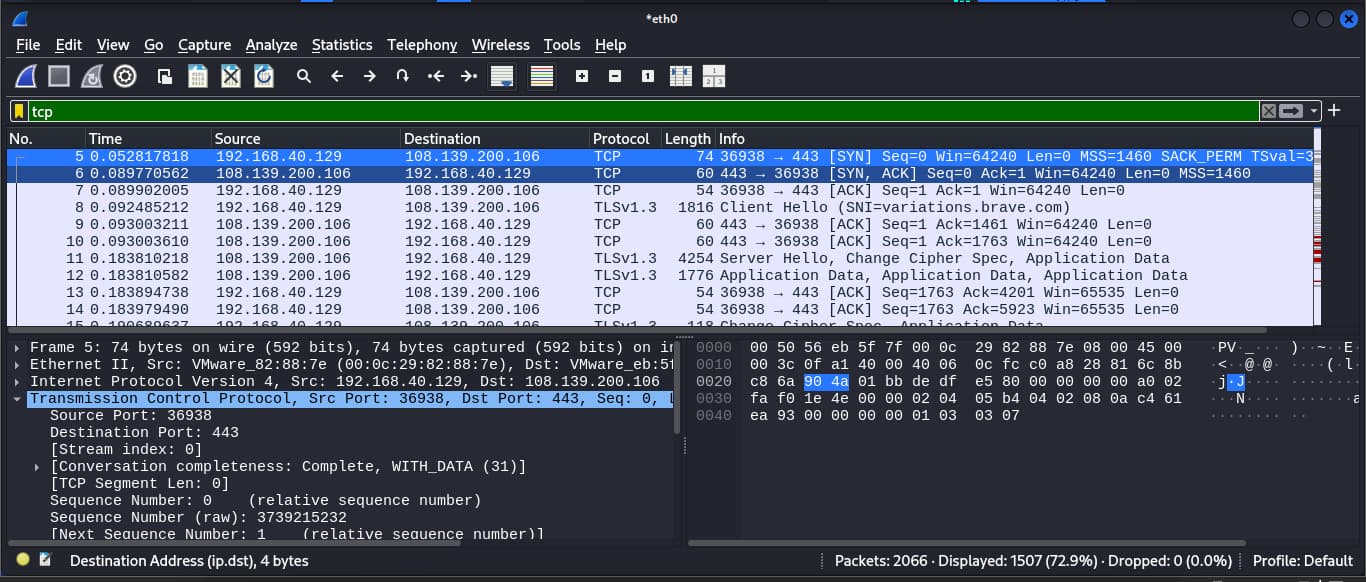Screen dimensions: 1366x582
Task: Edit capture file properties status icon
Action: coord(45,560)
